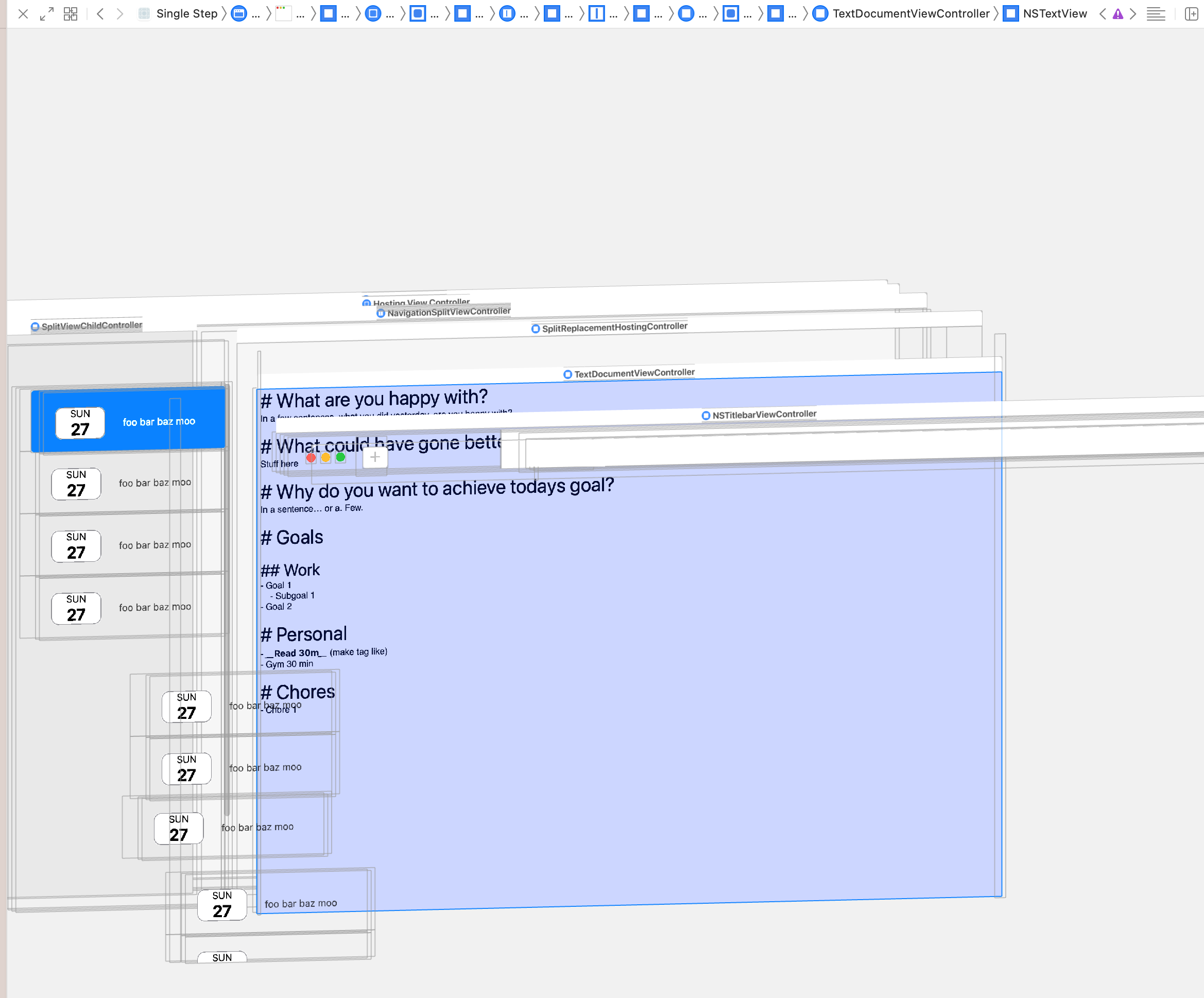The height and width of the screenshot is (998, 1204).
Task: Click the green zoom traffic light
Action: 340,457
